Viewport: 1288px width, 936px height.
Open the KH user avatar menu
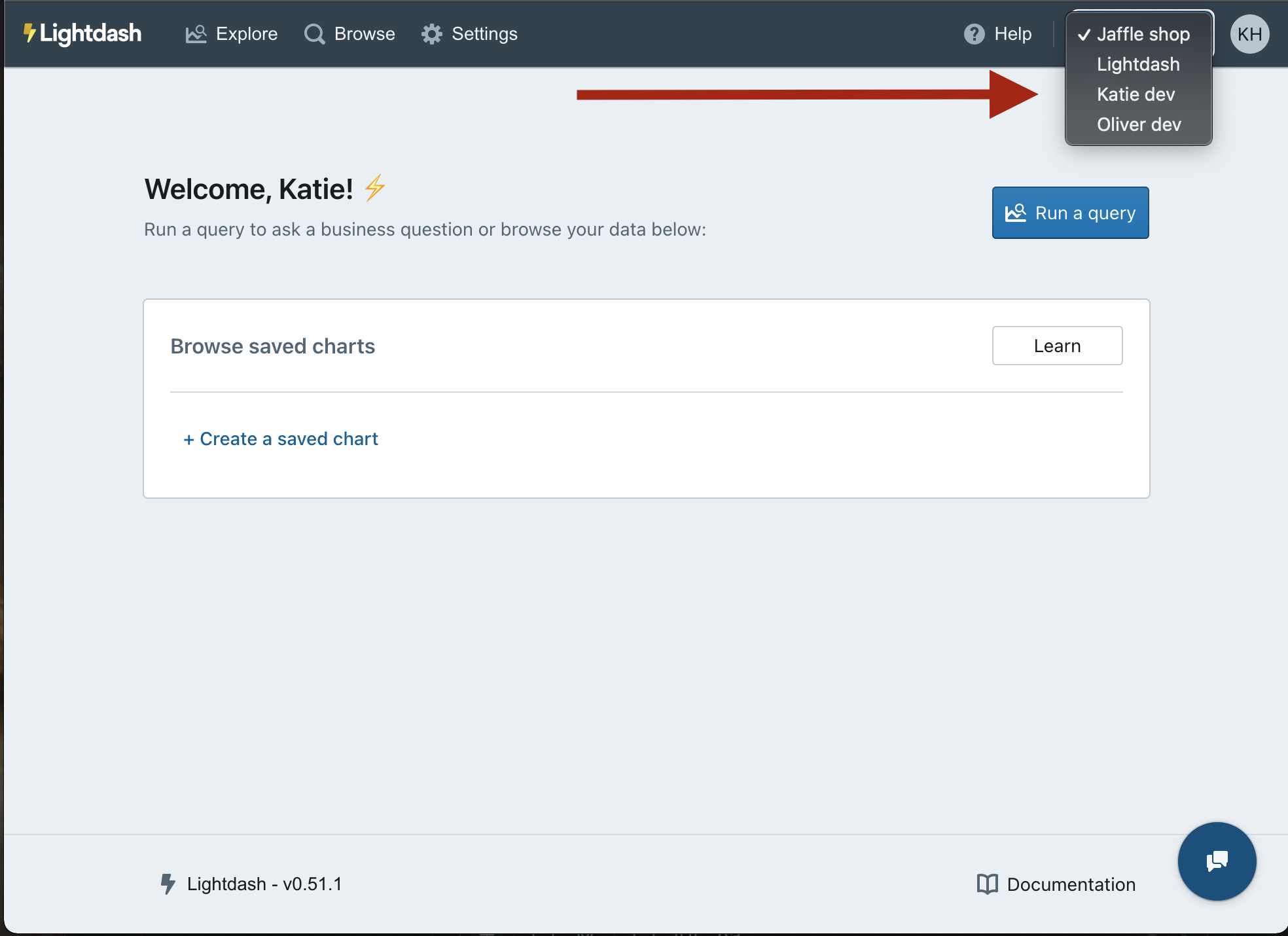coord(1249,33)
